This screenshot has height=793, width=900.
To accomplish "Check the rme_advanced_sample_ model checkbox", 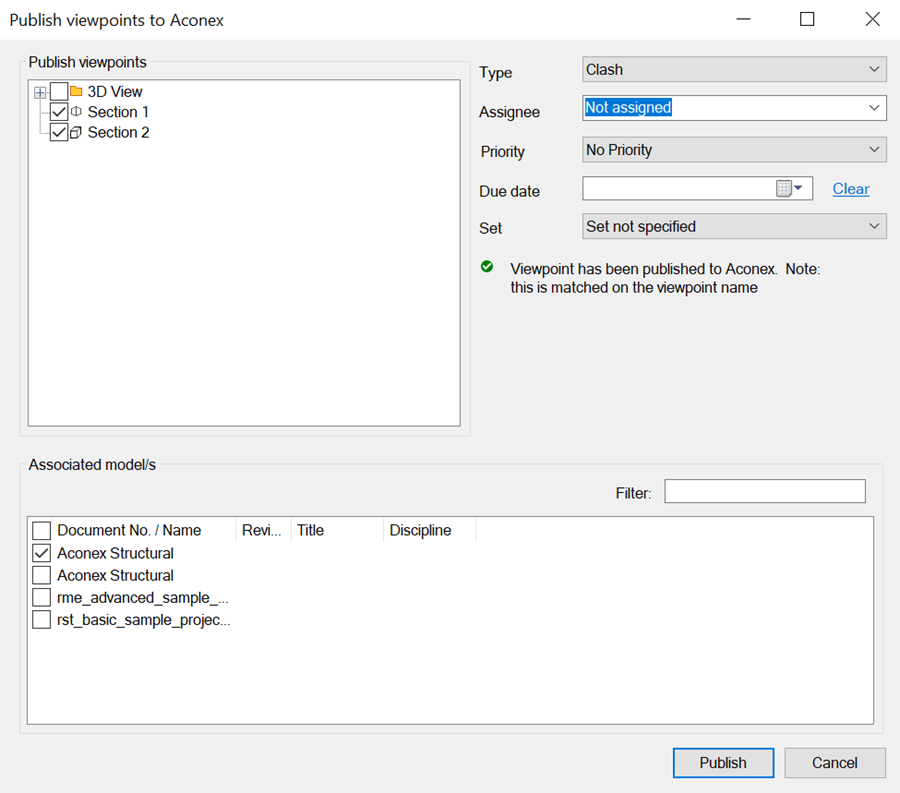I will coord(41,597).
